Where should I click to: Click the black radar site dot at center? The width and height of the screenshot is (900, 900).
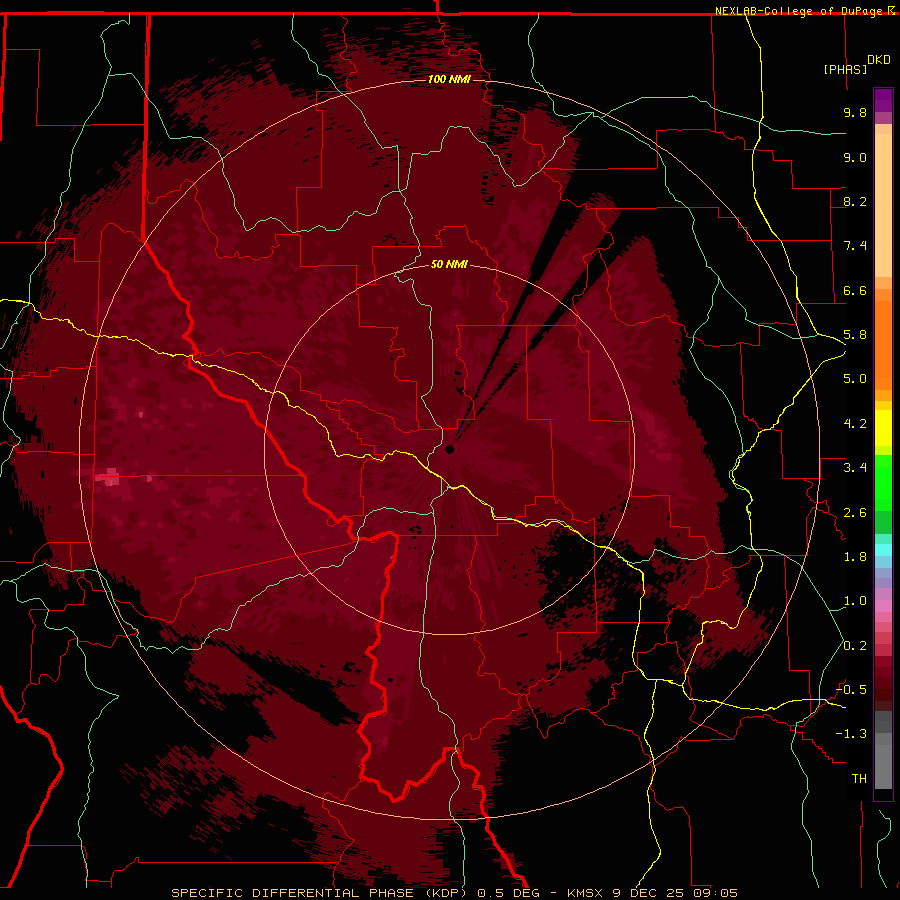coord(450,449)
